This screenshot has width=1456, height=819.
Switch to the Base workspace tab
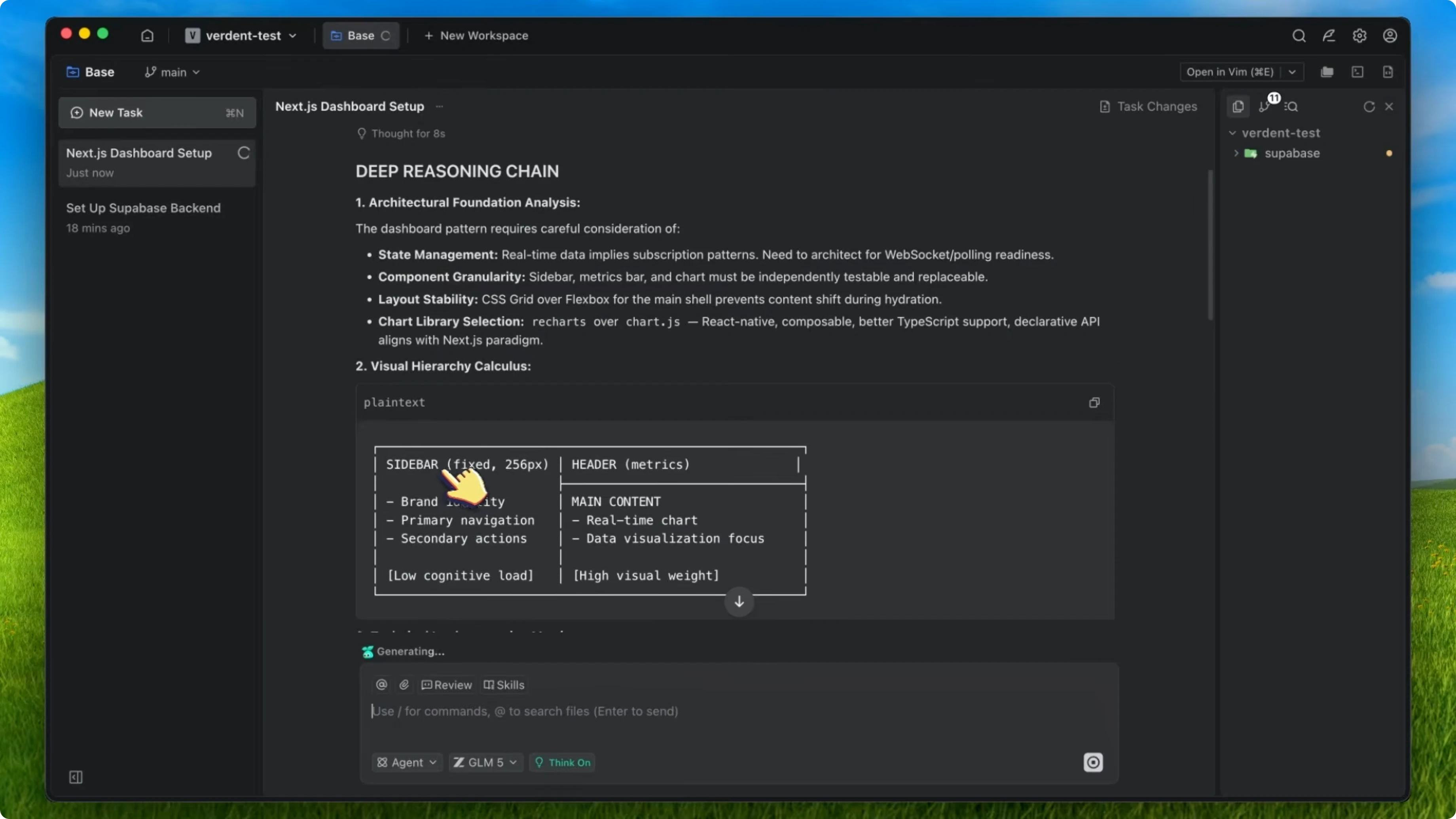[360, 35]
